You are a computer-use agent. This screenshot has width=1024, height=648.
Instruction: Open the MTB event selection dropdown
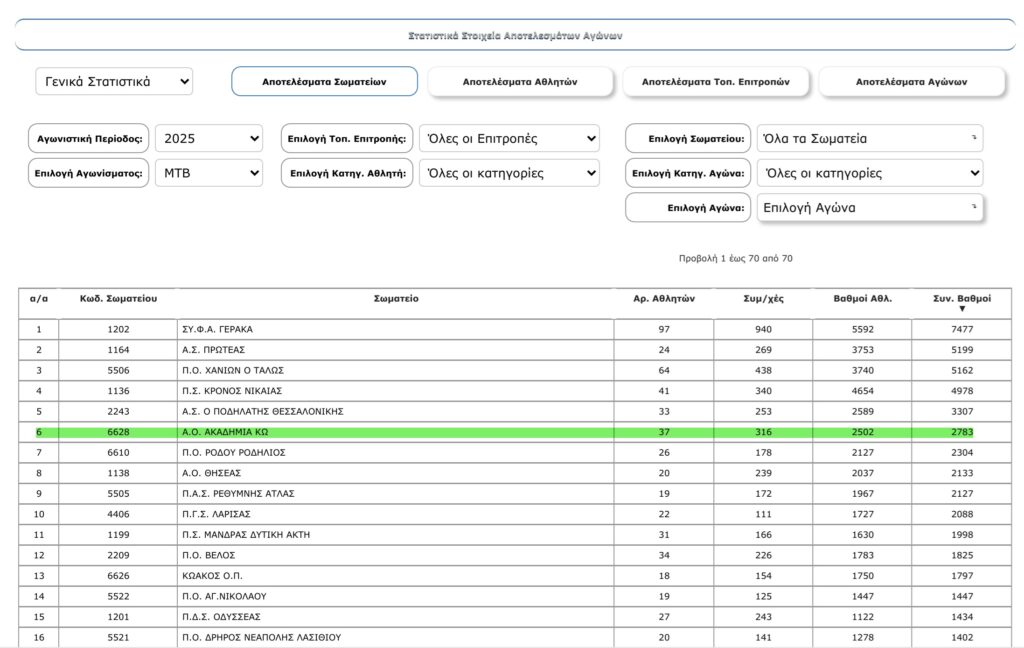[208, 173]
